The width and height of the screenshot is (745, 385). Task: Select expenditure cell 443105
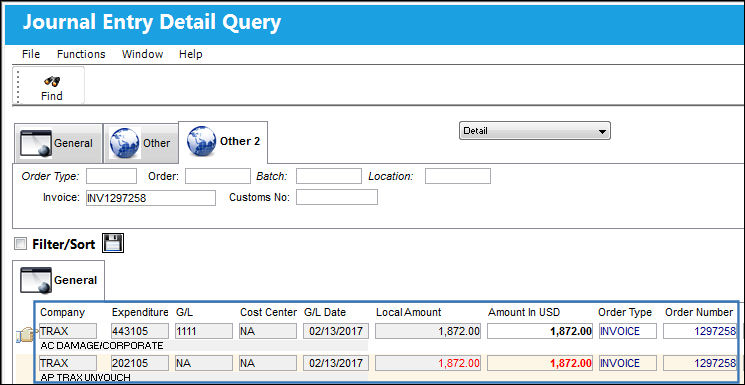140,331
